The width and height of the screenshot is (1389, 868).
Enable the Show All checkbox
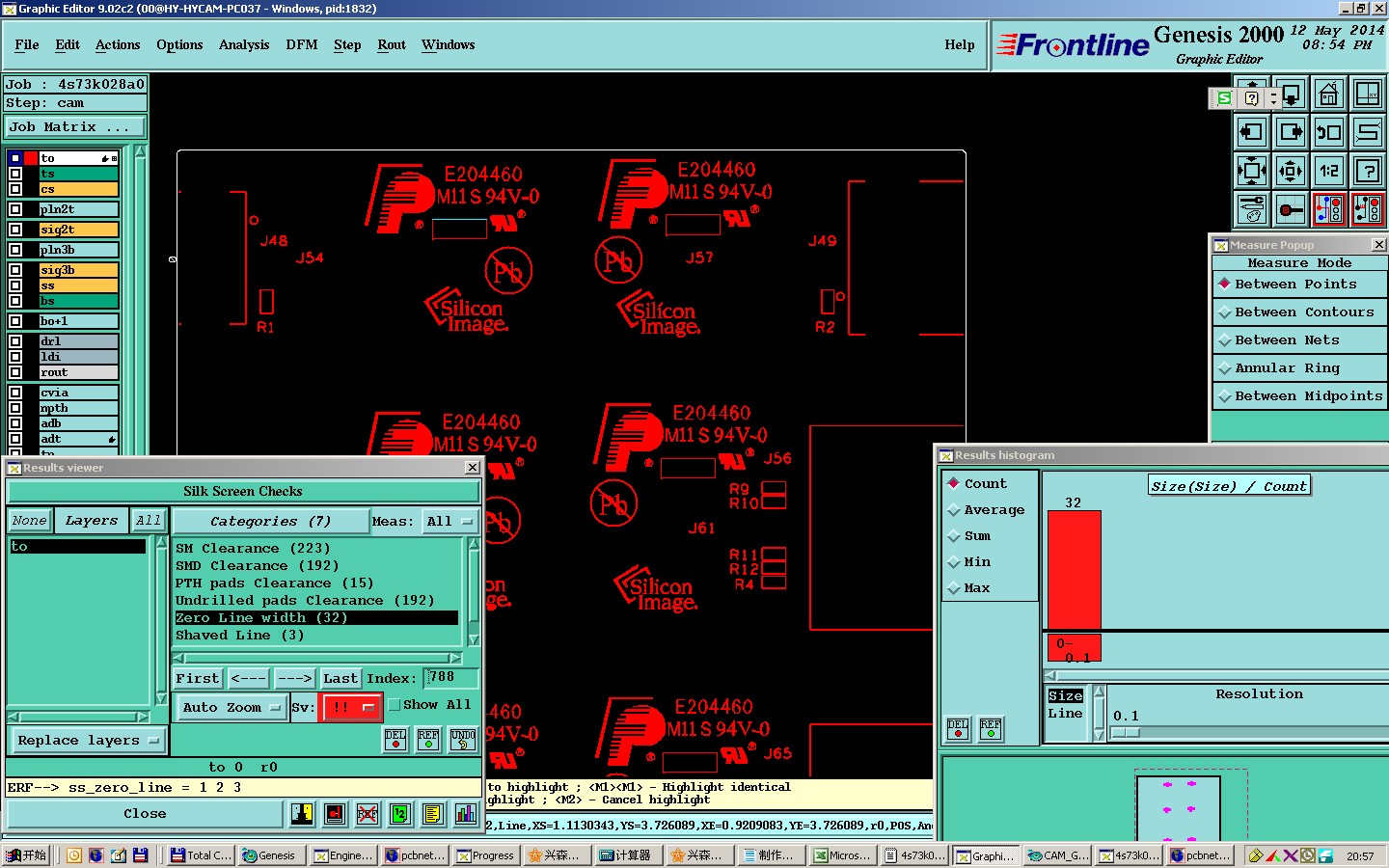point(395,705)
